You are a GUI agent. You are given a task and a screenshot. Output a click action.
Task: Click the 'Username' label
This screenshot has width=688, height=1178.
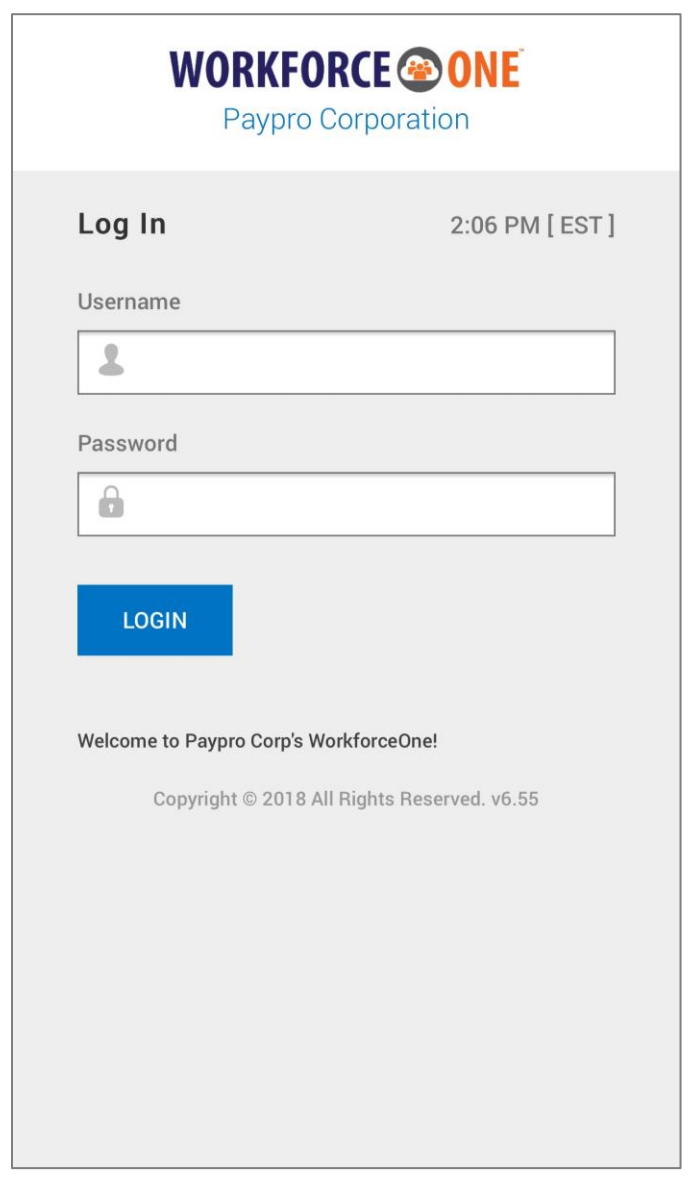pyautogui.click(x=129, y=301)
